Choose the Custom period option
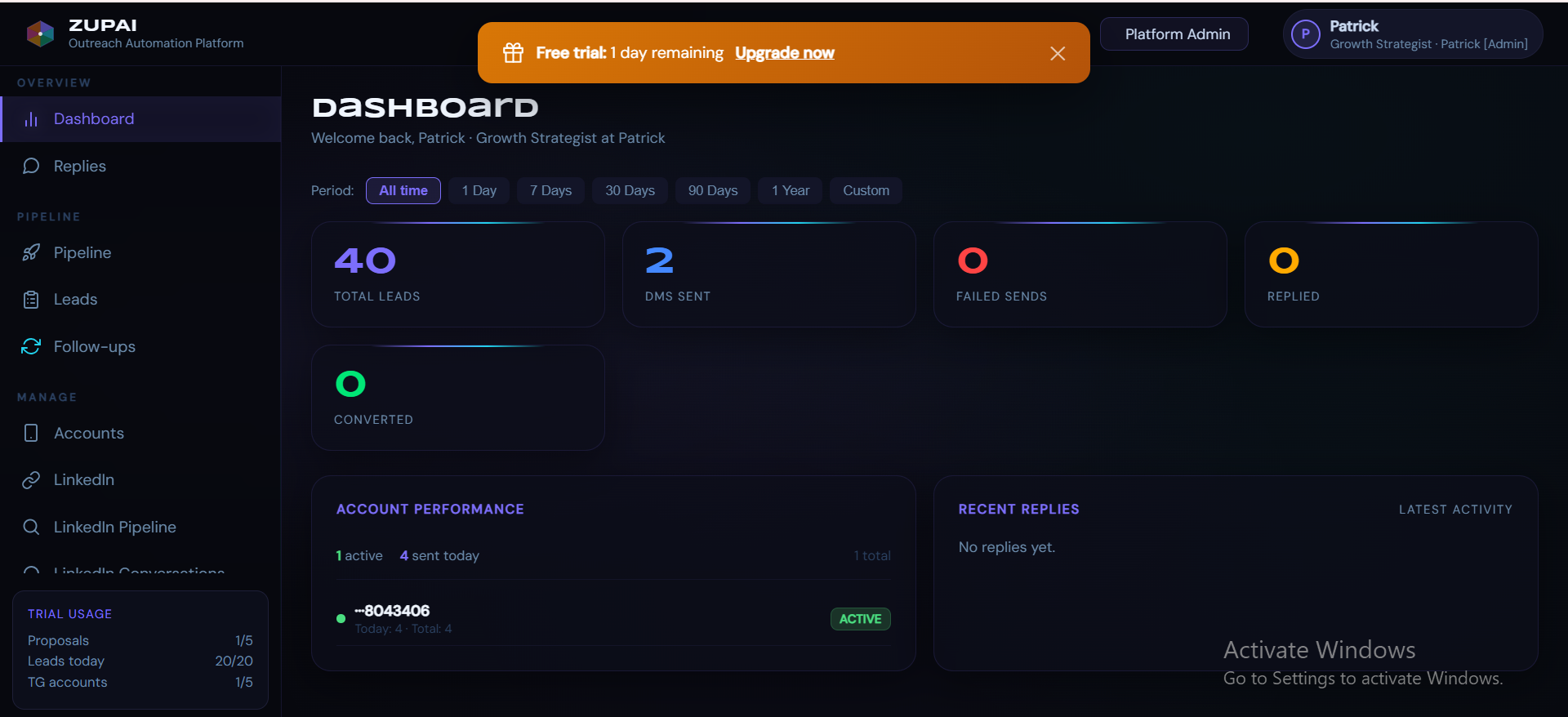 pyautogui.click(x=866, y=190)
